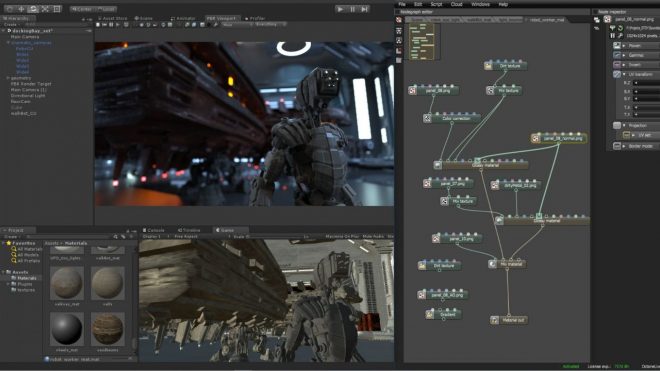This screenshot has width=660, height=371.
Task: Select the Unity Rect transform tool
Action: pos(57,8)
